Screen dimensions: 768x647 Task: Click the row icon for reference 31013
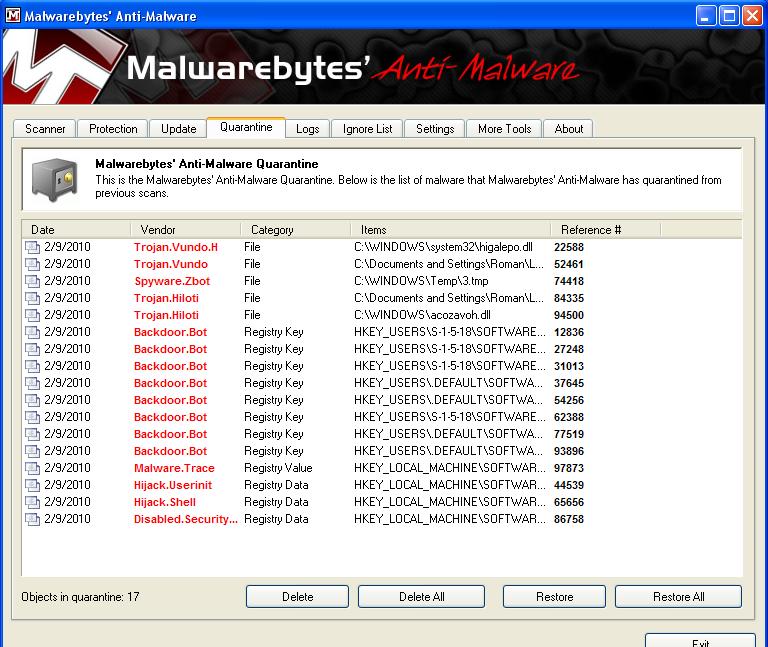coord(33,366)
